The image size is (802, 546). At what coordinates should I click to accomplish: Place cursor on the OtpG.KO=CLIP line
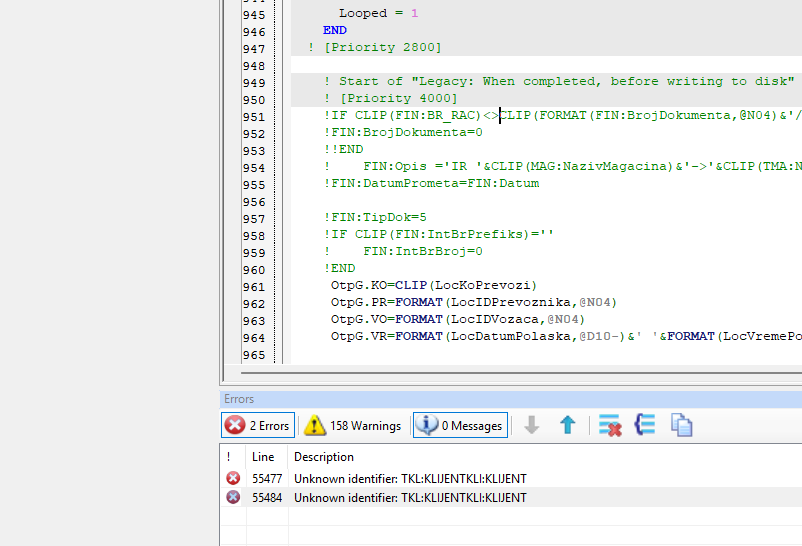(x=434, y=285)
